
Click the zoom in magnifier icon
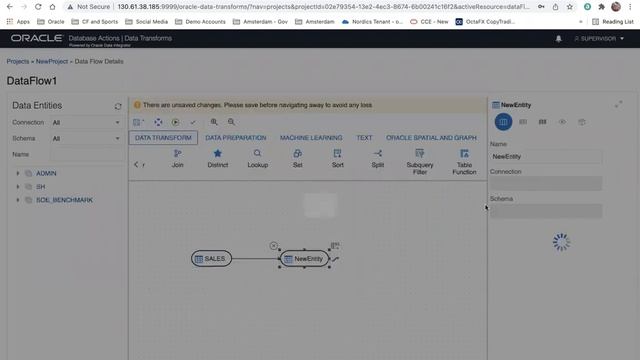point(214,122)
